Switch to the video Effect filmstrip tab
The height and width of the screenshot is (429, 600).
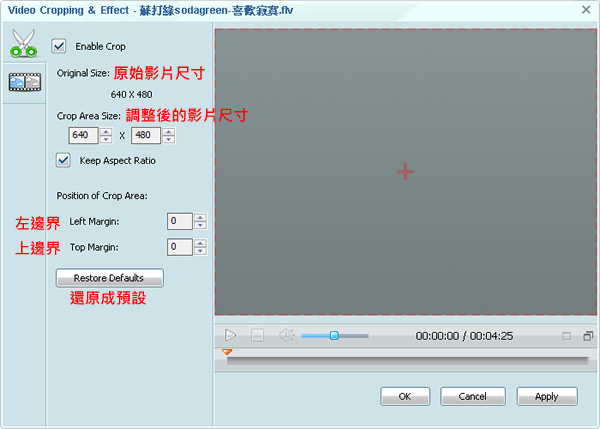25,82
